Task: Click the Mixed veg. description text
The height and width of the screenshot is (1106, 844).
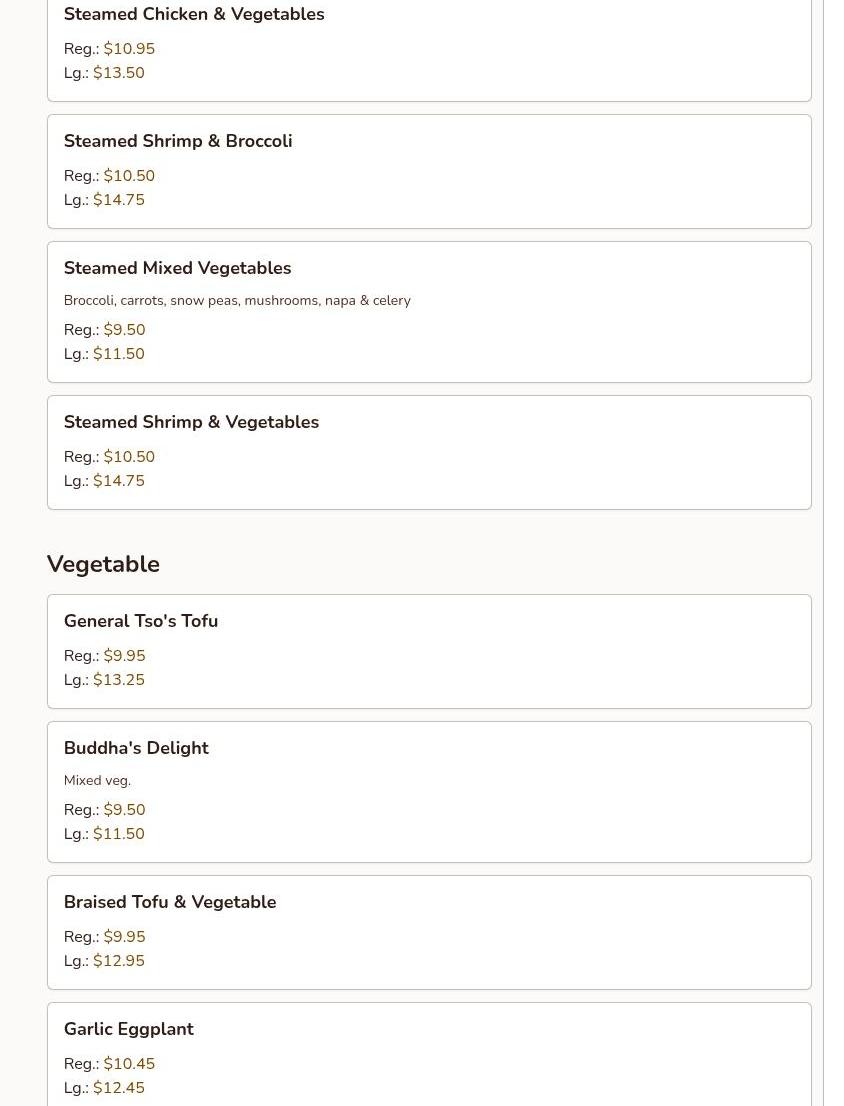Action: coord(97,780)
